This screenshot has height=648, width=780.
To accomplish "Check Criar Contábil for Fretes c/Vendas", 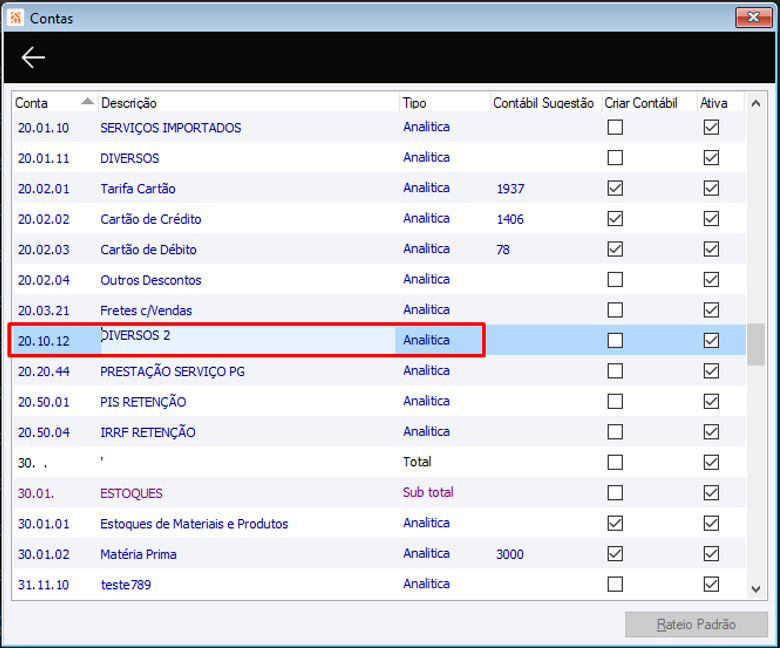I will click(615, 310).
